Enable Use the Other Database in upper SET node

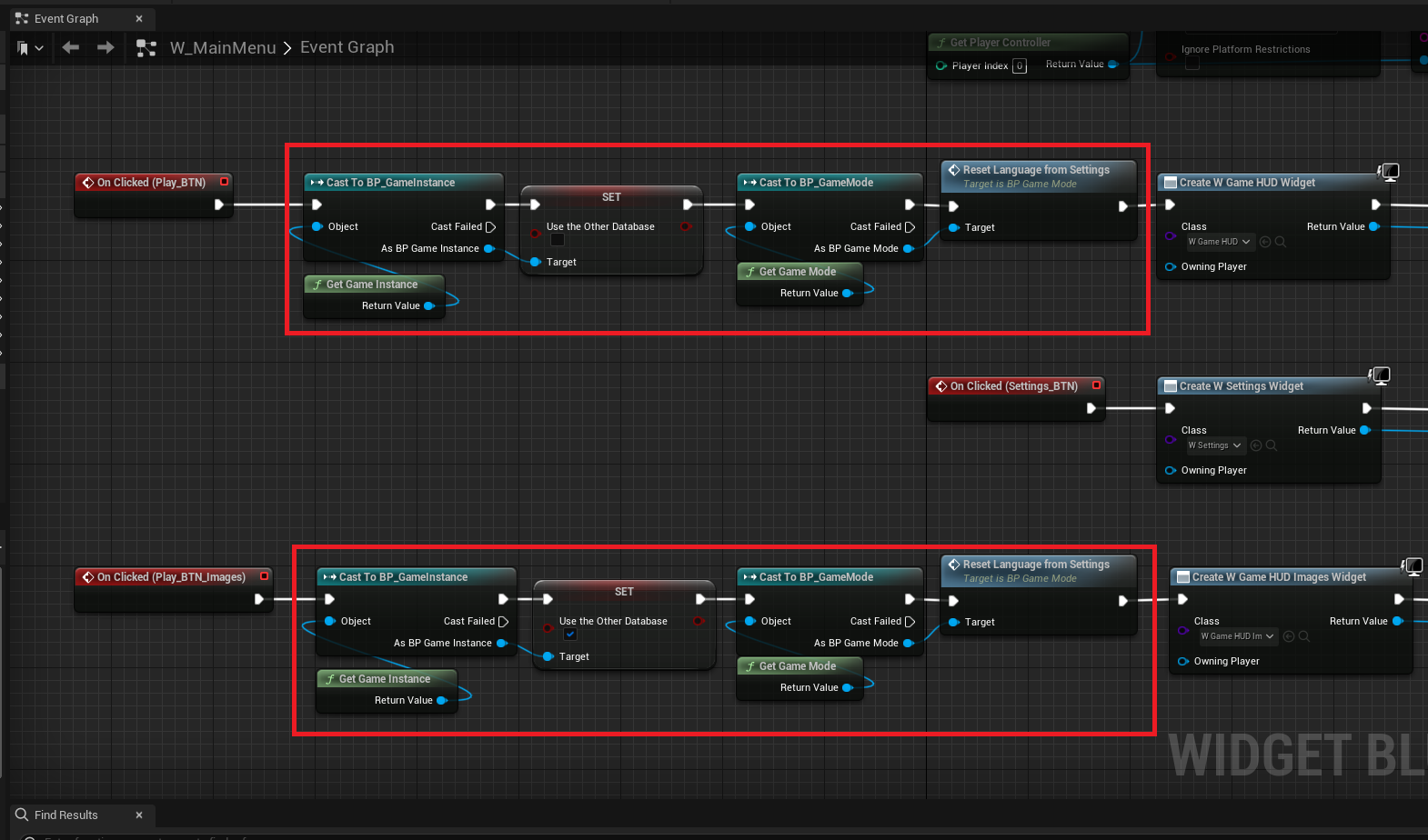point(558,240)
